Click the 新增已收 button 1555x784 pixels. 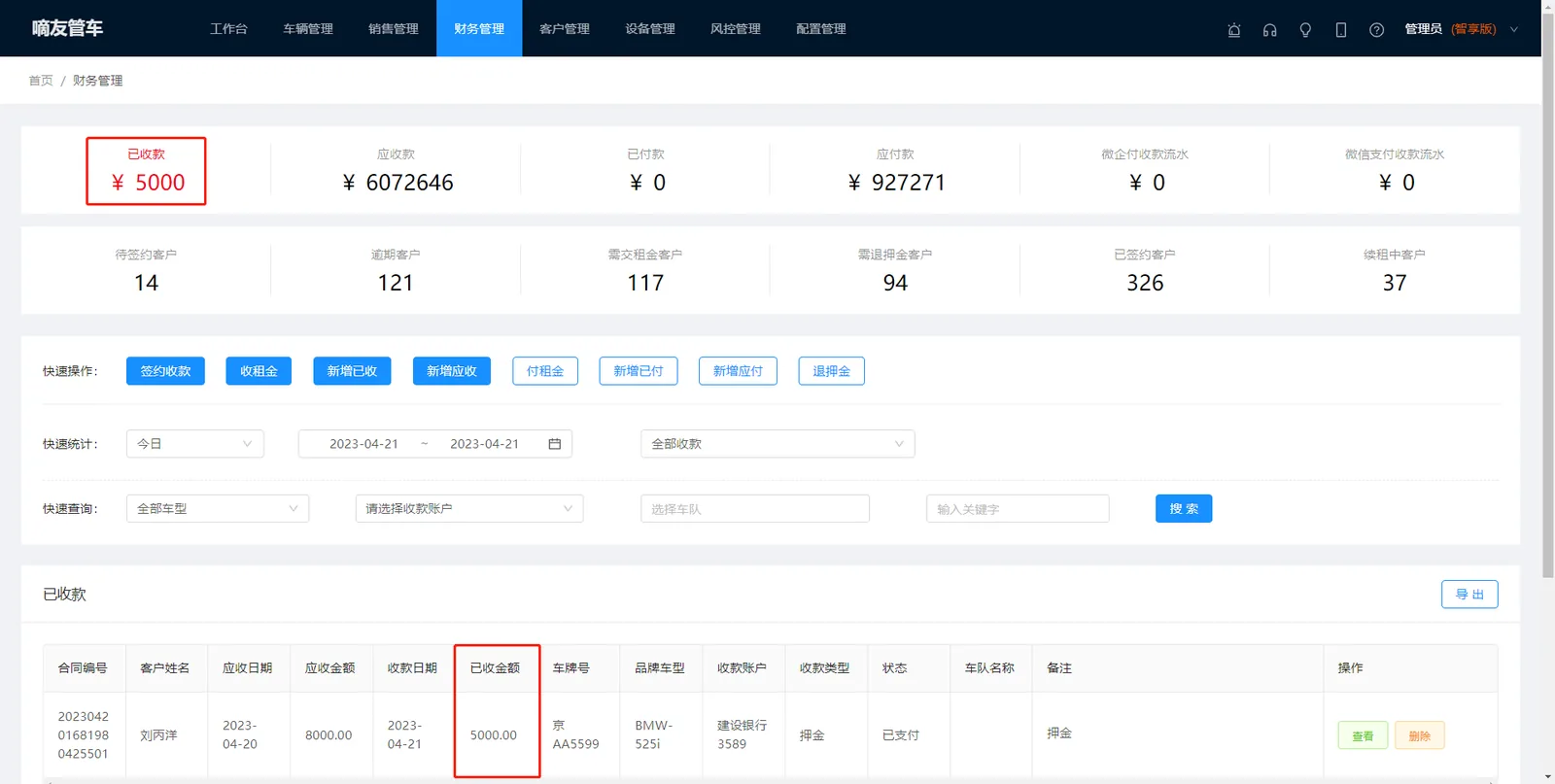coord(352,371)
